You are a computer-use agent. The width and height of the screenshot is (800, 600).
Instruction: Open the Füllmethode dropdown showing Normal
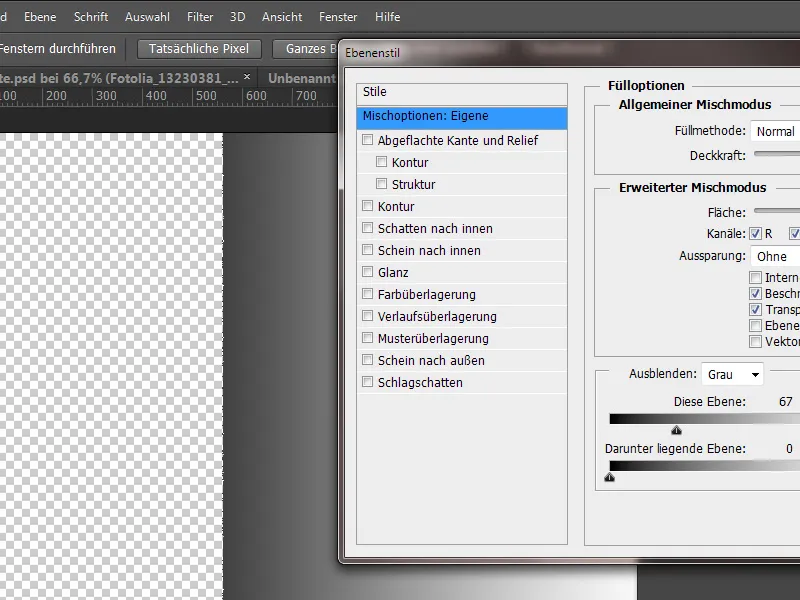coord(775,132)
